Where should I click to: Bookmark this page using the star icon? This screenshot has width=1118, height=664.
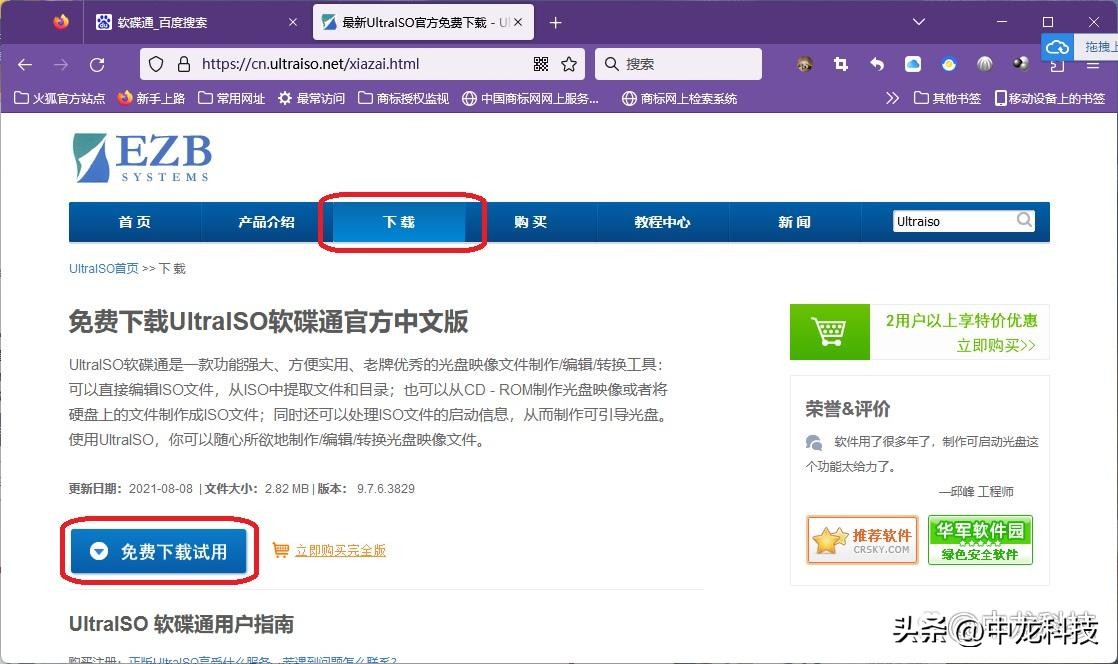point(567,63)
